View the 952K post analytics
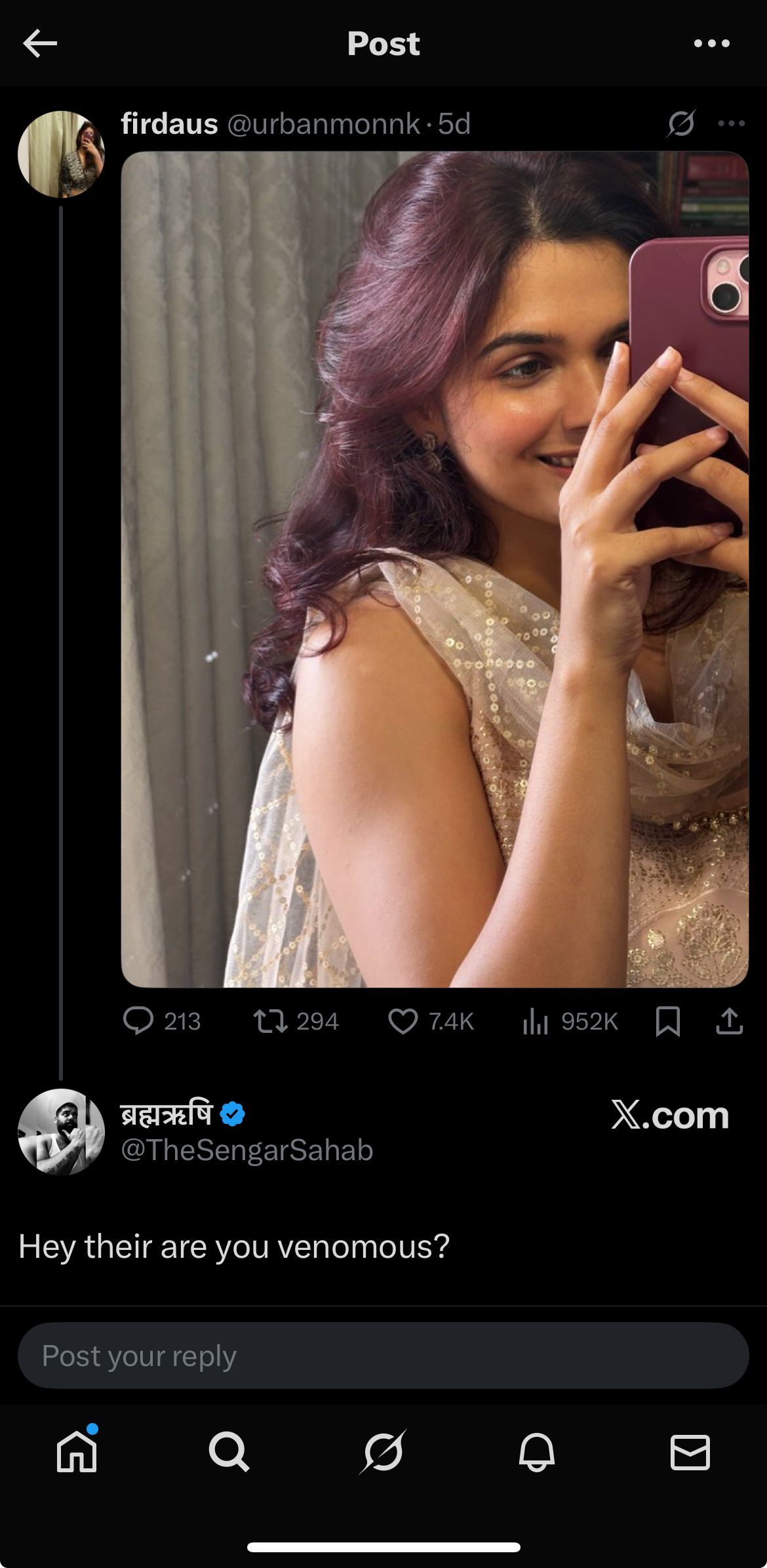 (536, 1021)
